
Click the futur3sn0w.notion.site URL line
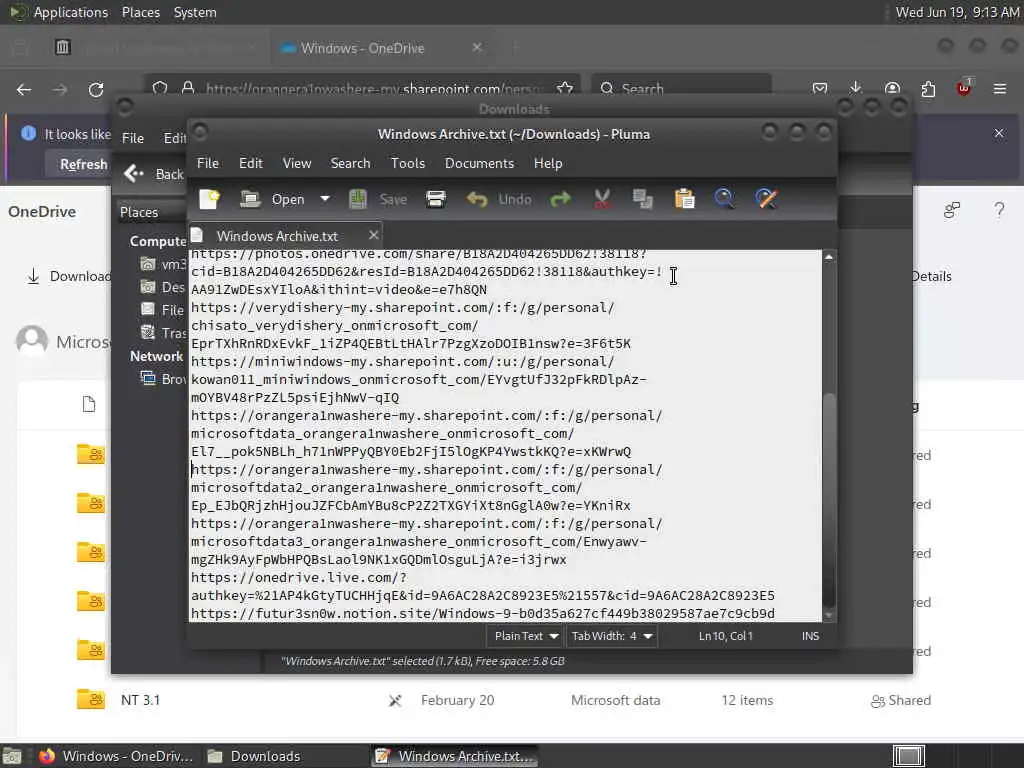pyautogui.click(x=483, y=613)
